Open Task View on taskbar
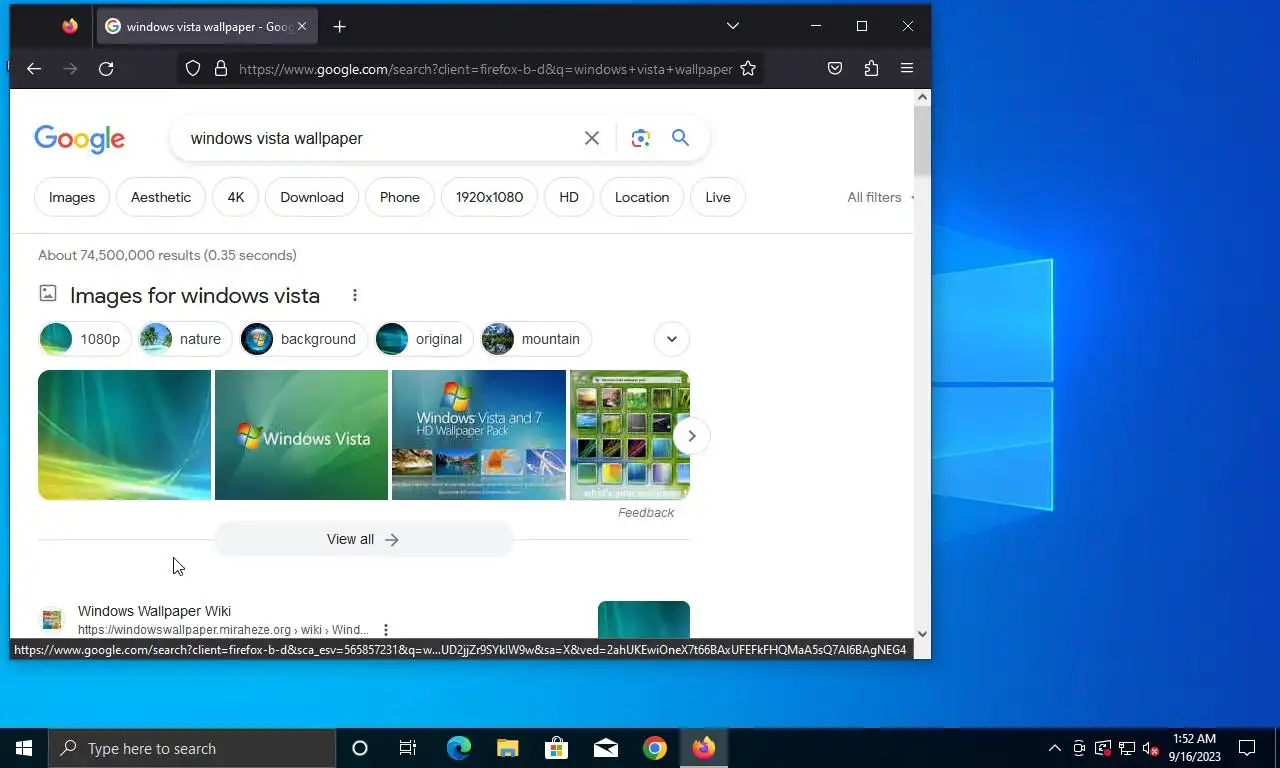1280x768 pixels. (x=408, y=748)
